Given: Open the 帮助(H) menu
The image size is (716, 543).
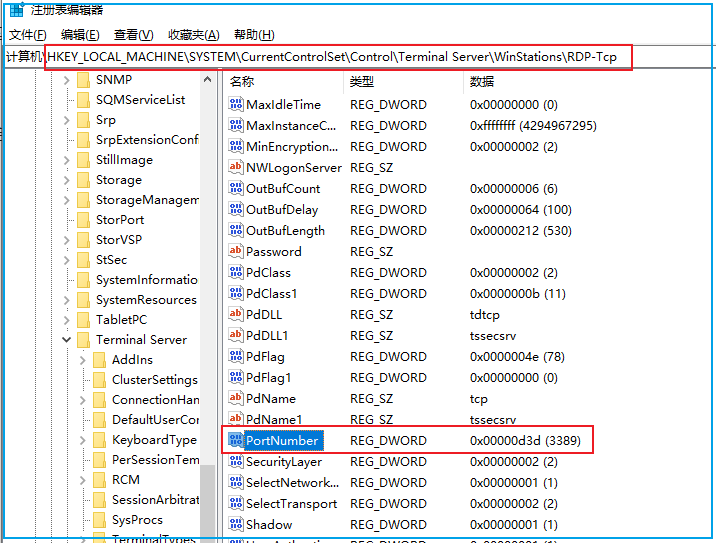Looking at the screenshot, I should pyautogui.click(x=254, y=35).
